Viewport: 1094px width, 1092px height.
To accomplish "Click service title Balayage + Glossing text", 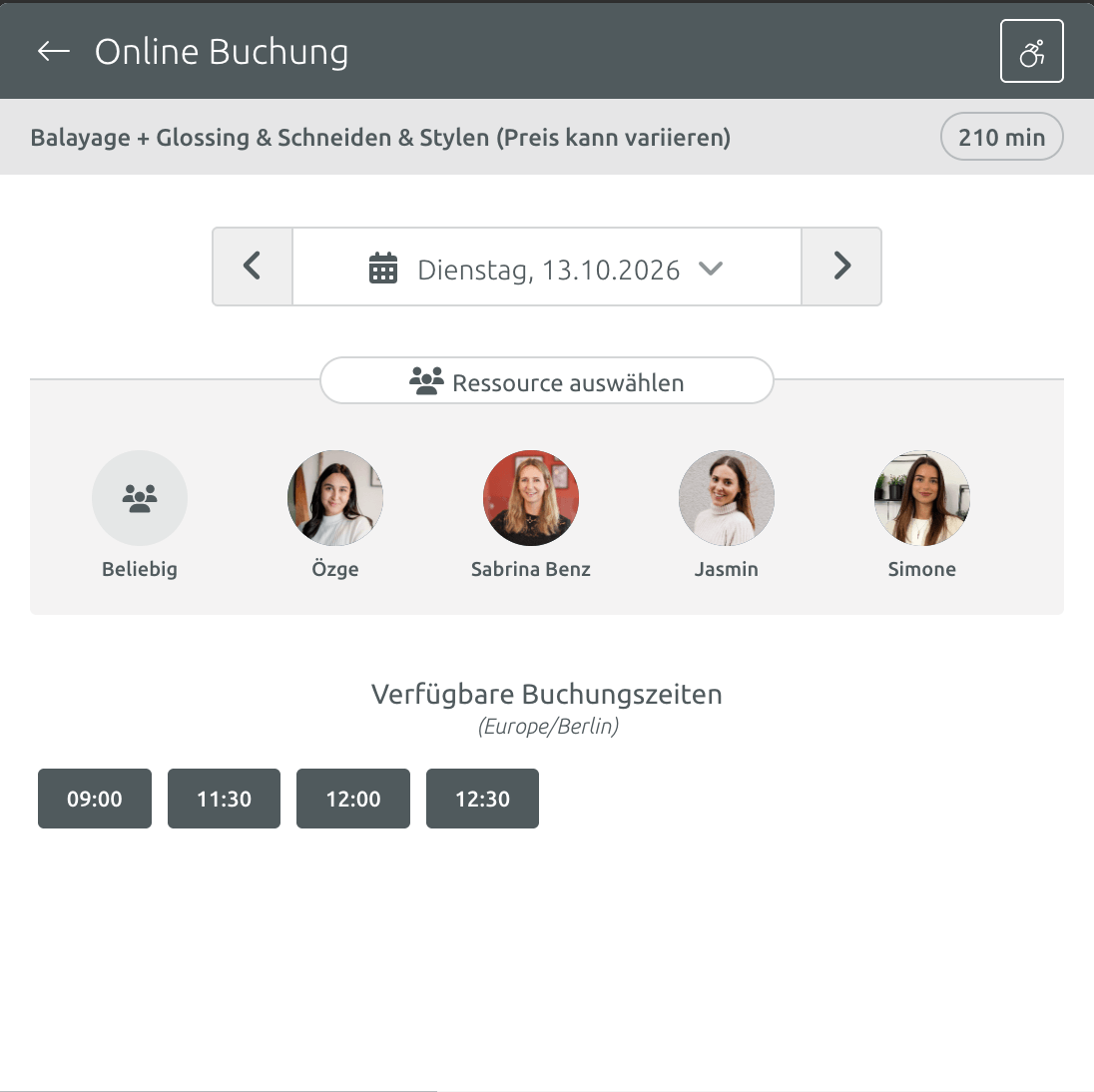I will pyautogui.click(x=380, y=138).
